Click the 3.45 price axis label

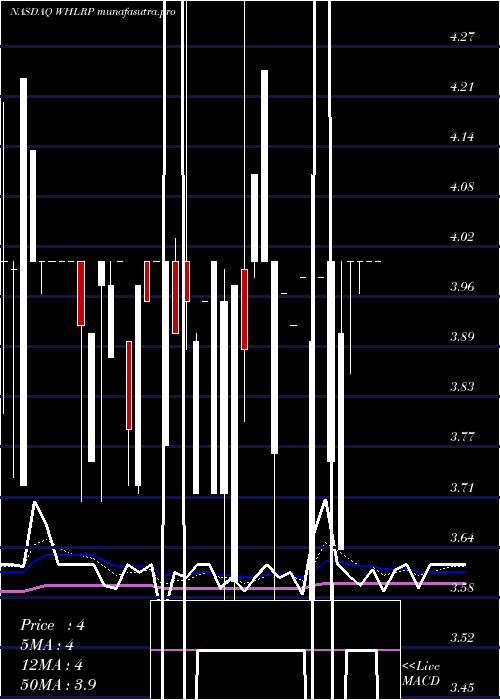462,688
